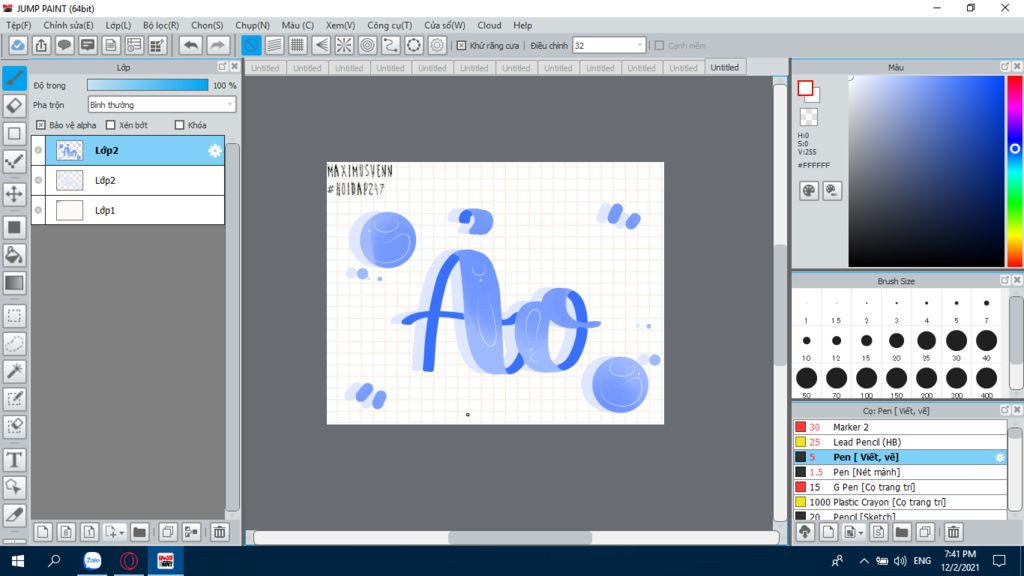The width and height of the screenshot is (1024, 576).
Task: Toggle visibility of the middle Lớp2 layer
Action: click(39, 180)
